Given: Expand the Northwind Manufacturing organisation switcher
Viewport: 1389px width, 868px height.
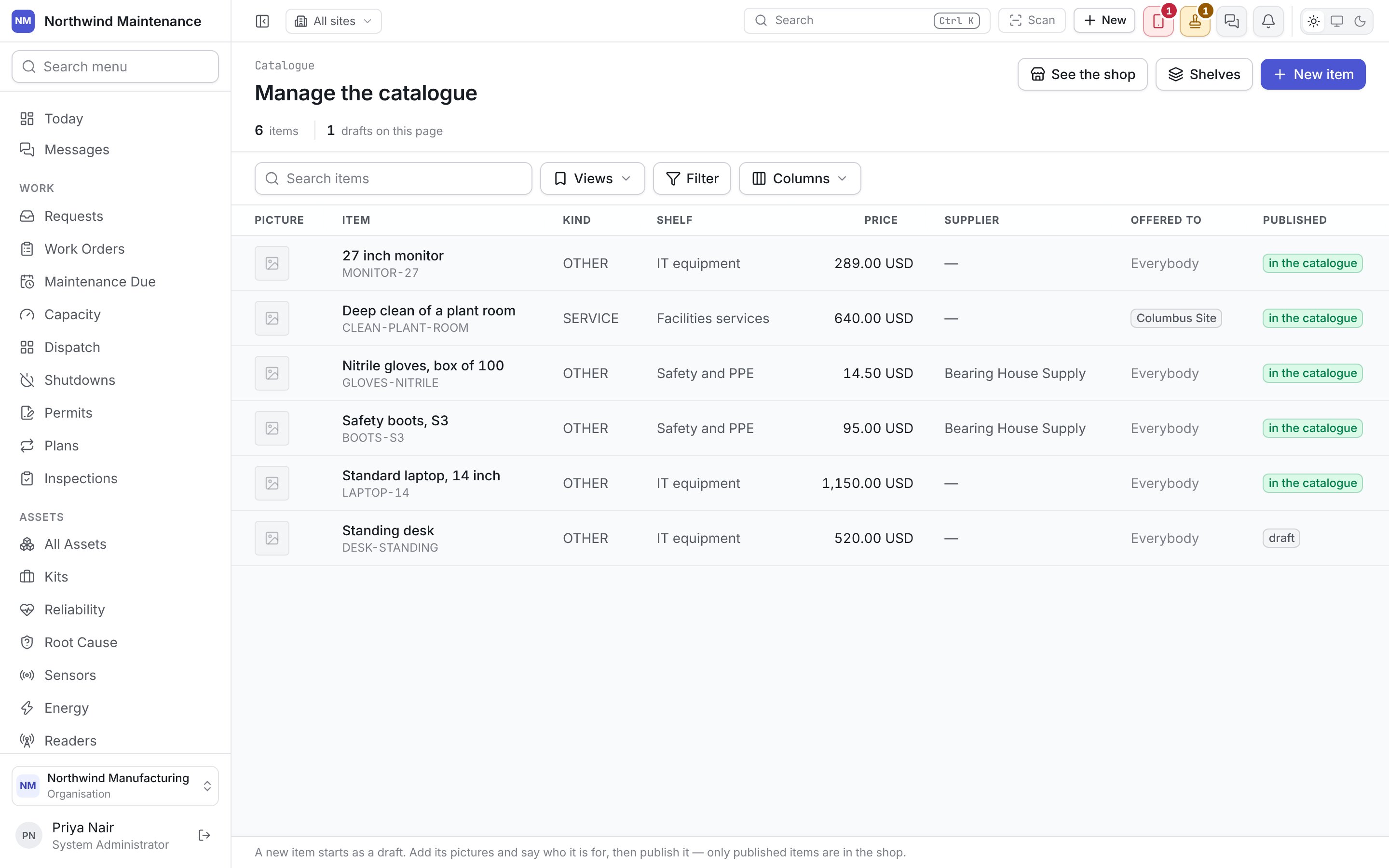Looking at the screenshot, I should [x=115, y=786].
